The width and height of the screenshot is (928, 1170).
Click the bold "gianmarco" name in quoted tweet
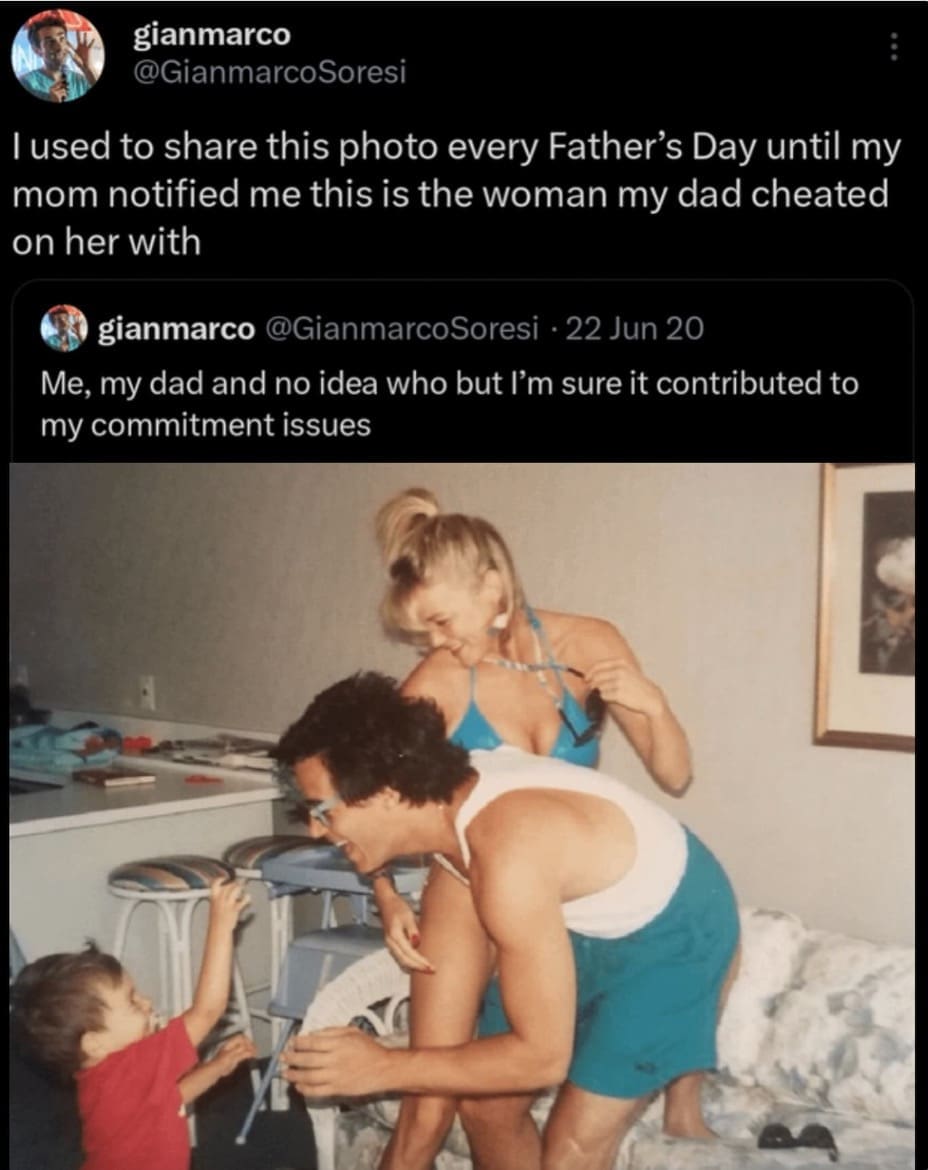pos(175,328)
